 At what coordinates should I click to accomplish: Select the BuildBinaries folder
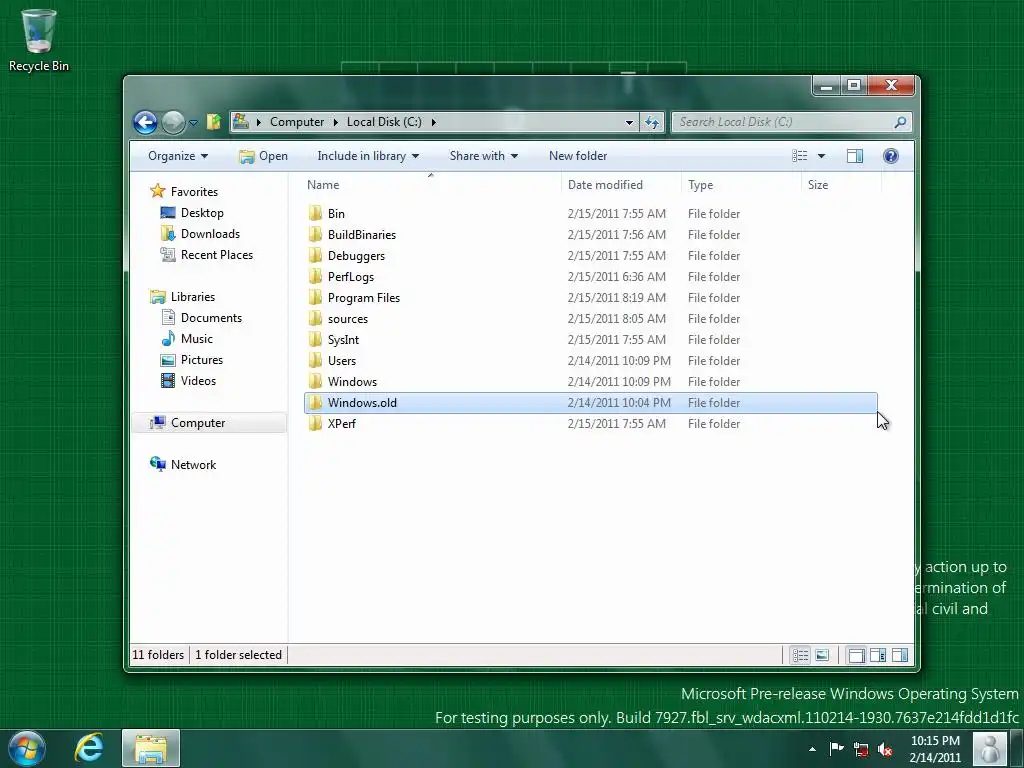click(361, 234)
